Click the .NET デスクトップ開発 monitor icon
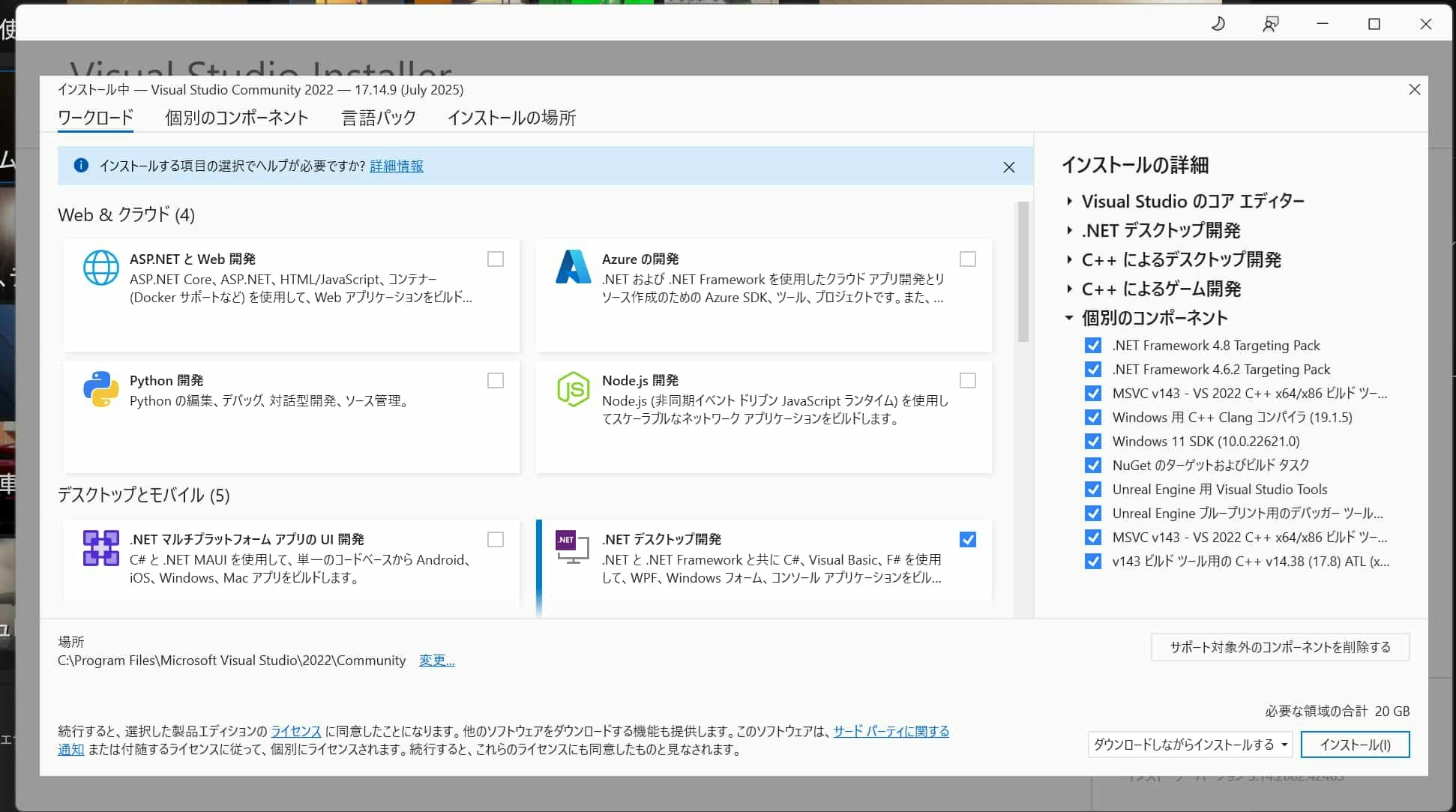Image resolution: width=1456 pixels, height=812 pixels. pyautogui.click(x=571, y=548)
